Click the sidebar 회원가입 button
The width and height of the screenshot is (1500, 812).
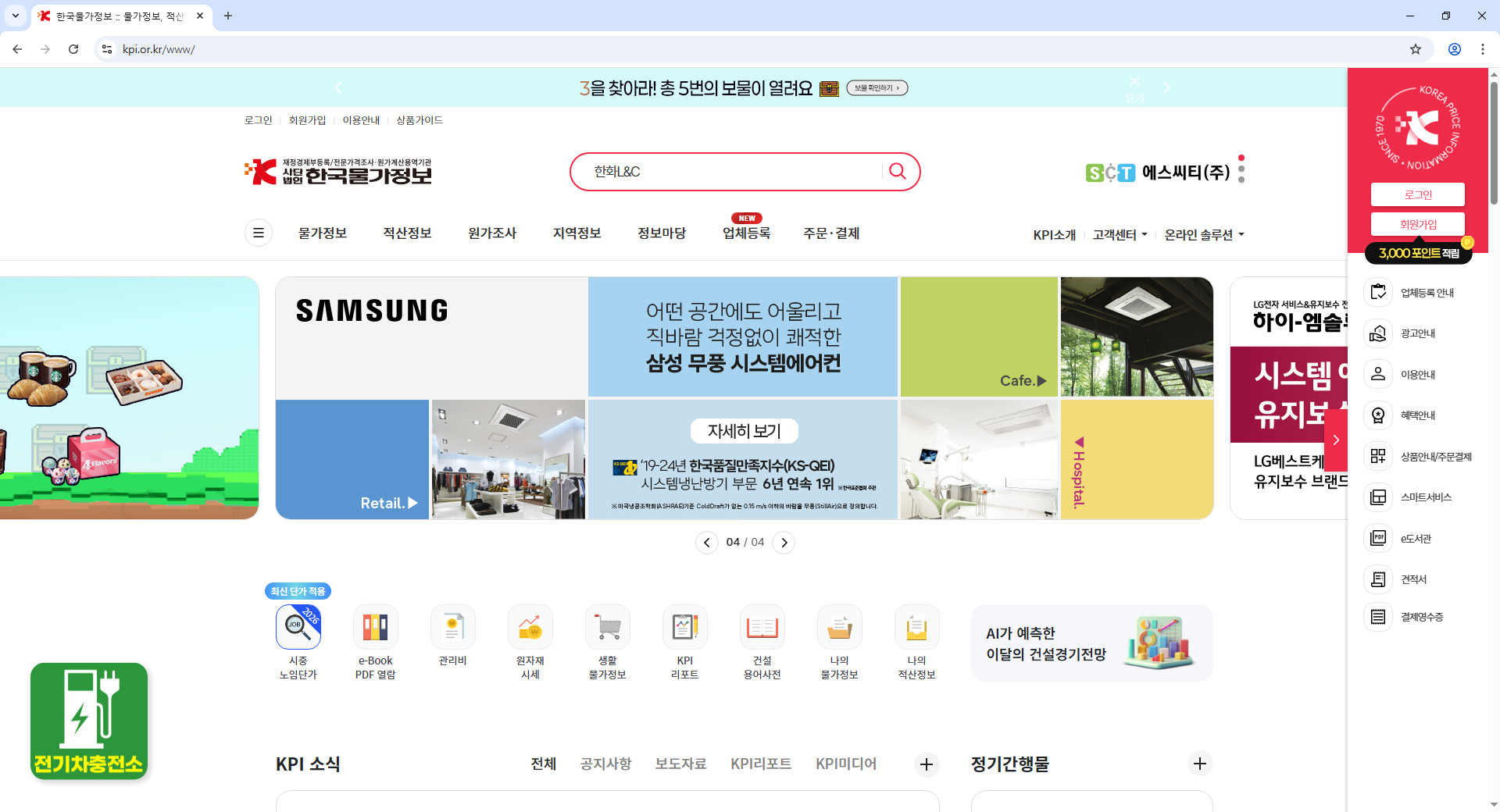tap(1418, 224)
